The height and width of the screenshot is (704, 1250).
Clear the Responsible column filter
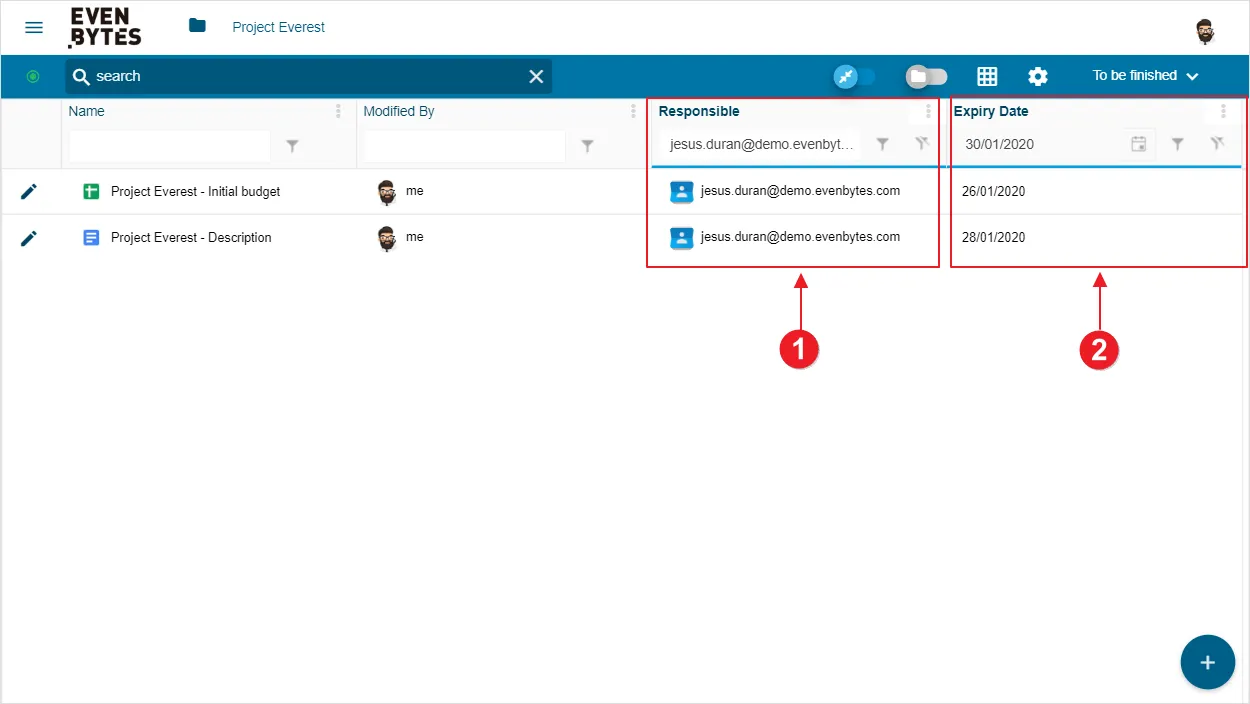click(922, 144)
